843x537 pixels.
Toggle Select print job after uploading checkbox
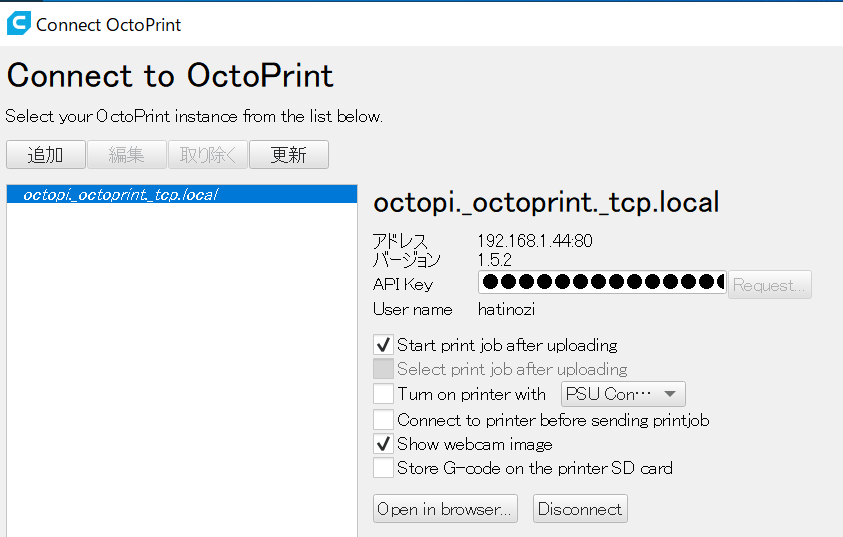[x=383, y=369]
